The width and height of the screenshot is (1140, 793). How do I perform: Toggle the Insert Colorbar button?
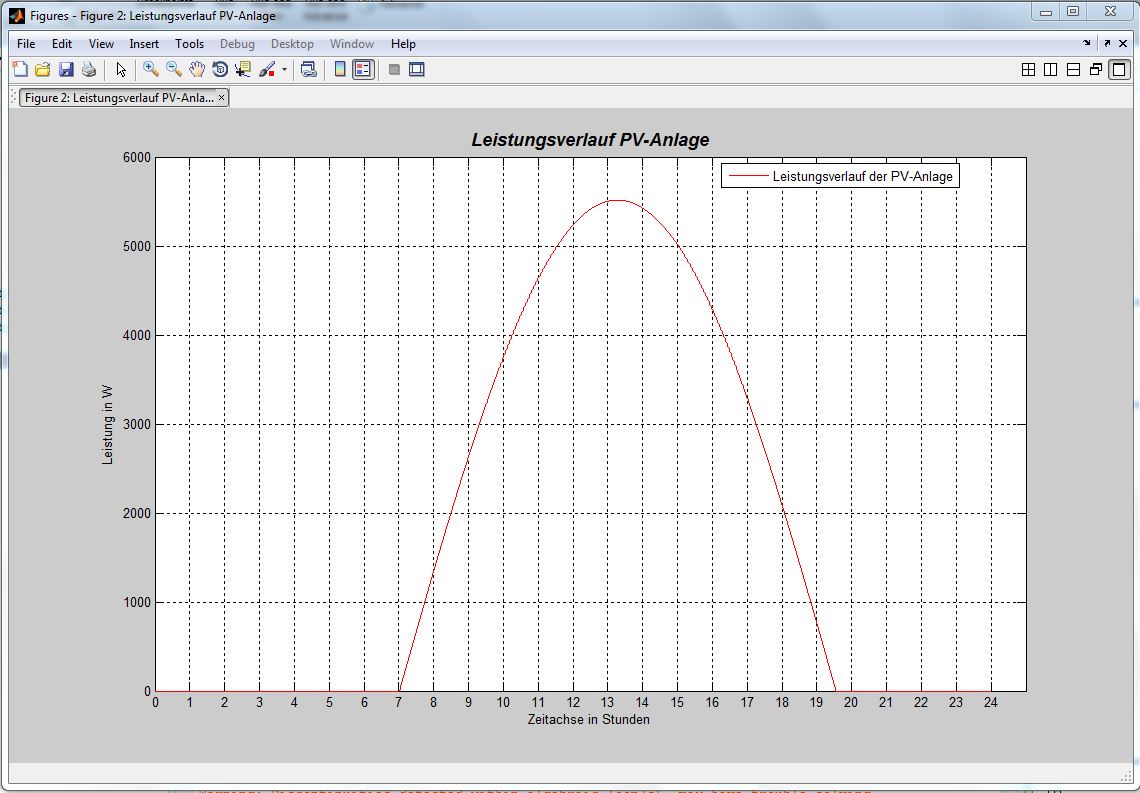coord(340,69)
